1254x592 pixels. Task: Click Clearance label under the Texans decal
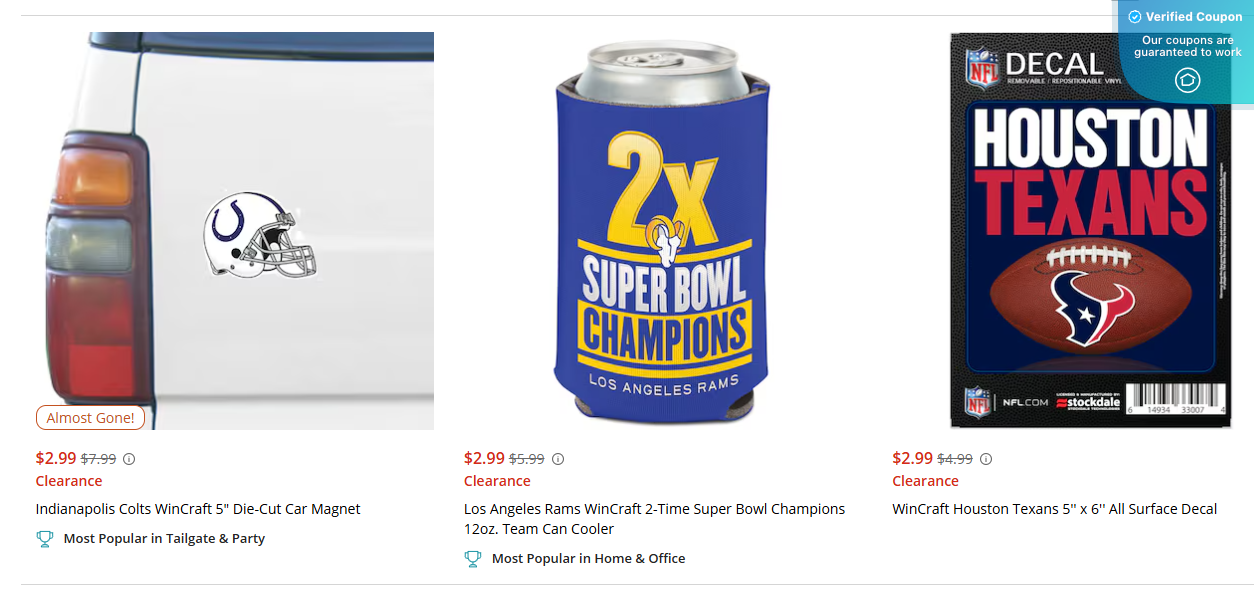click(x=925, y=480)
